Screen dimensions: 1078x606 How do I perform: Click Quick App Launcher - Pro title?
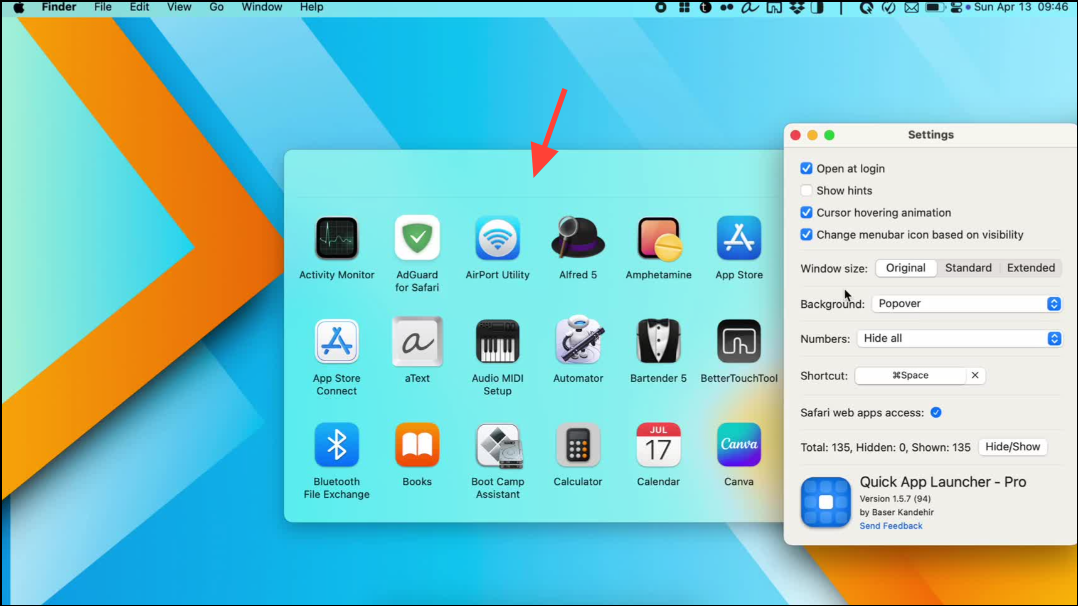pyautogui.click(x=943, y=482)
